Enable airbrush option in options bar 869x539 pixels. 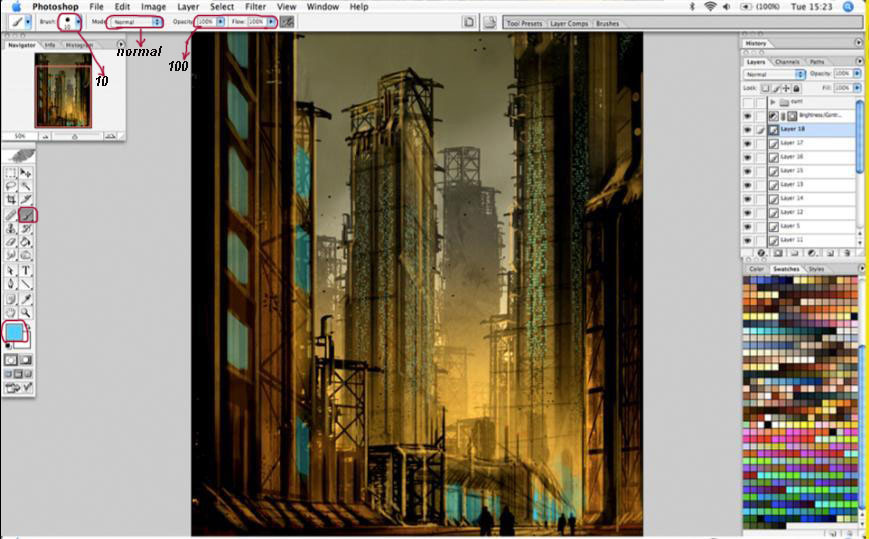point(287,22)
